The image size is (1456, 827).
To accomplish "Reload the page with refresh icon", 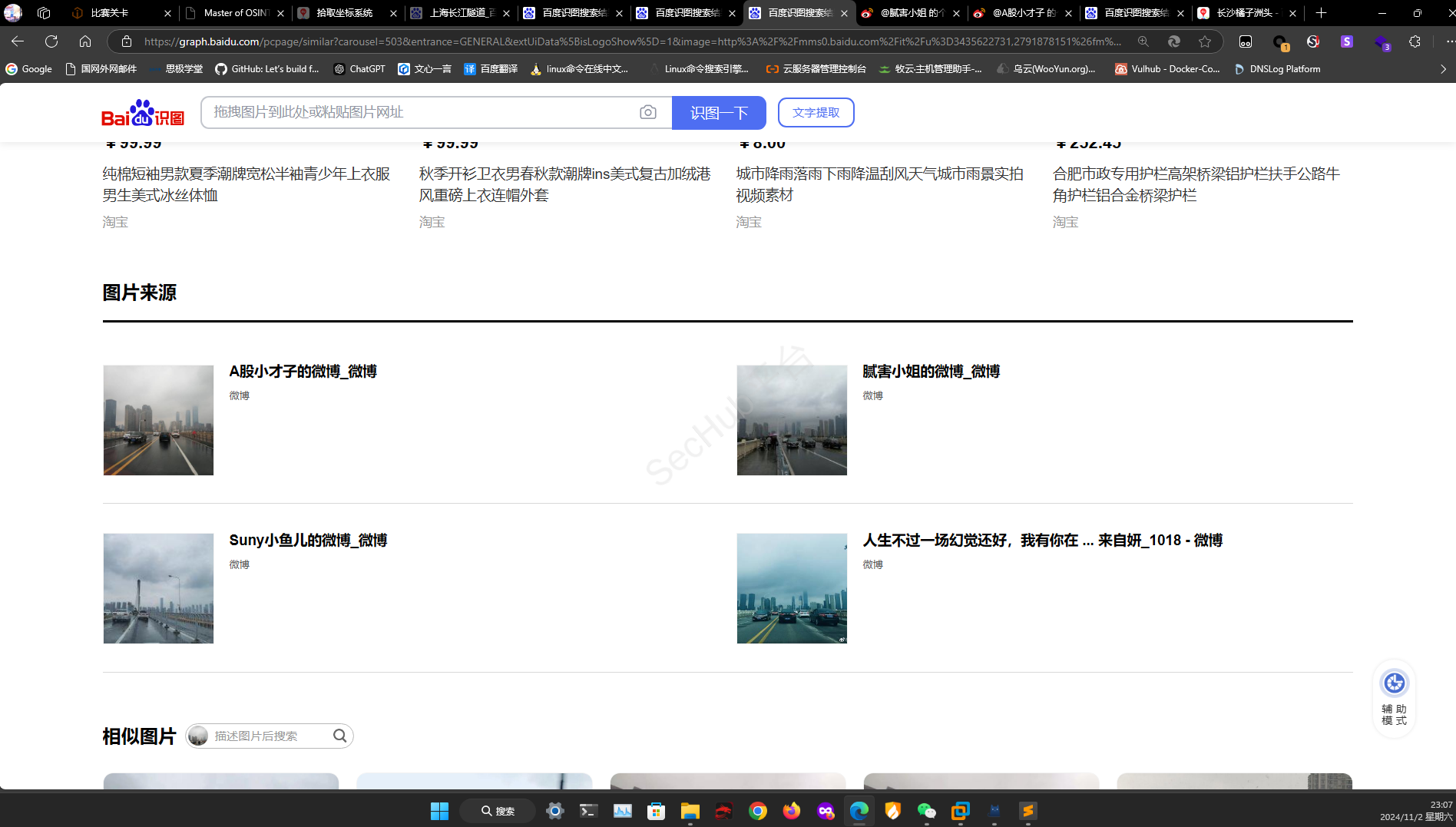I will (x=51, y=41).
